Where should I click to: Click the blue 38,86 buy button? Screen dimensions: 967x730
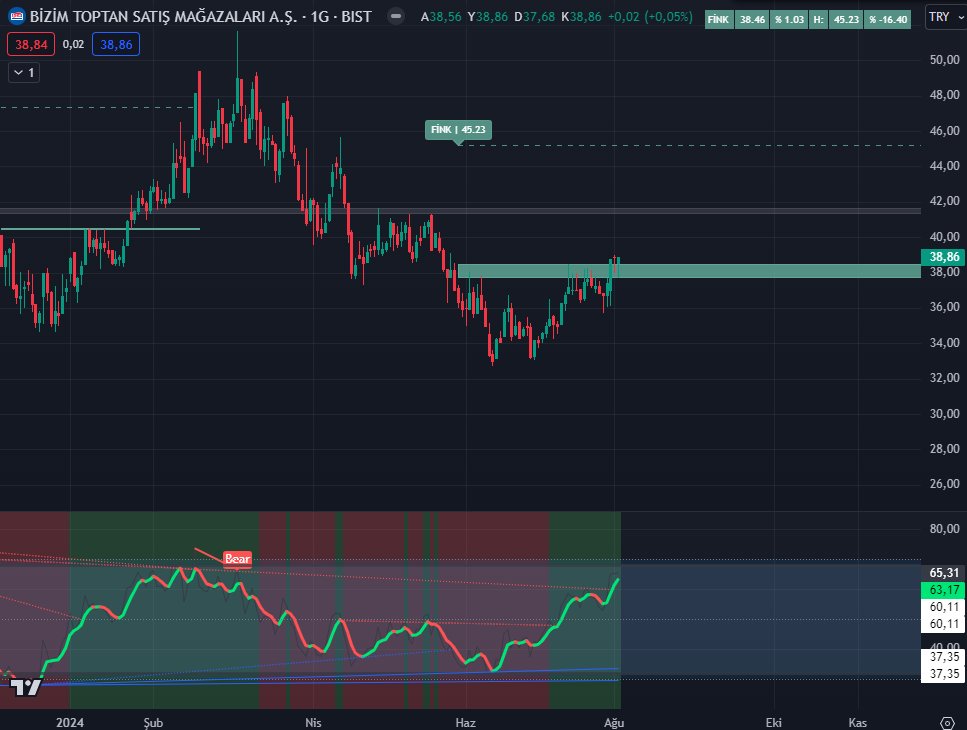coord(116,44)
